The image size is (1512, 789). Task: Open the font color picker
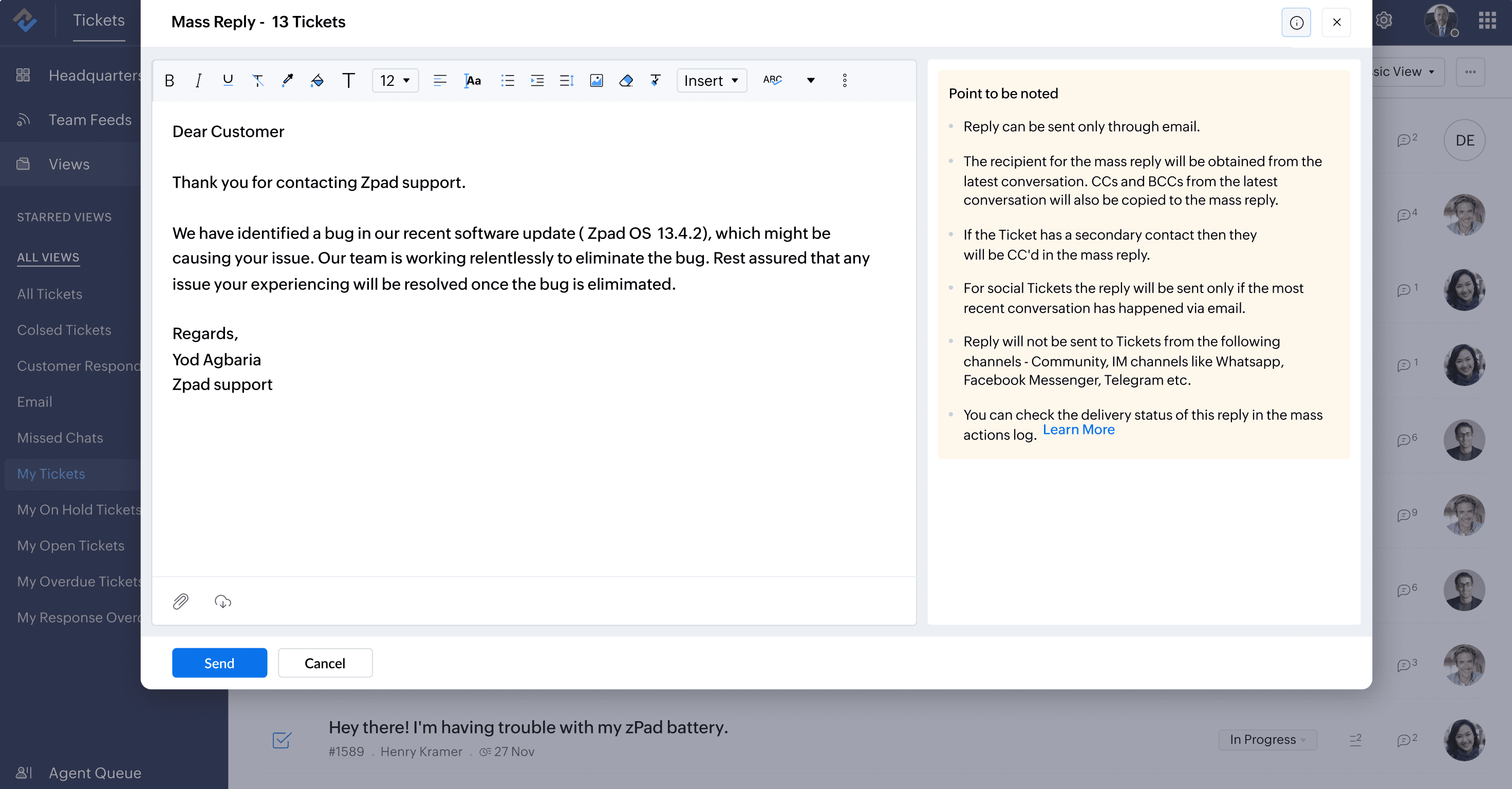click(x=287, y=80)
